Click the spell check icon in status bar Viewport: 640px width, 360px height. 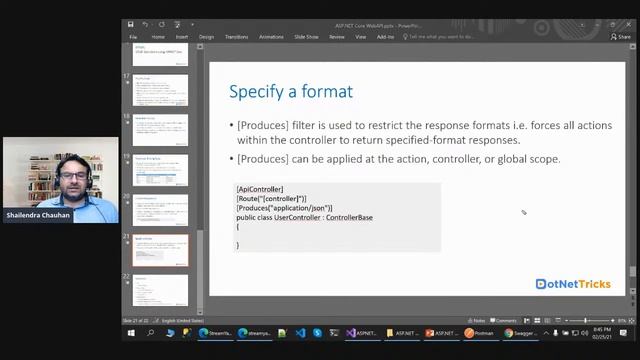click(156, 321)
